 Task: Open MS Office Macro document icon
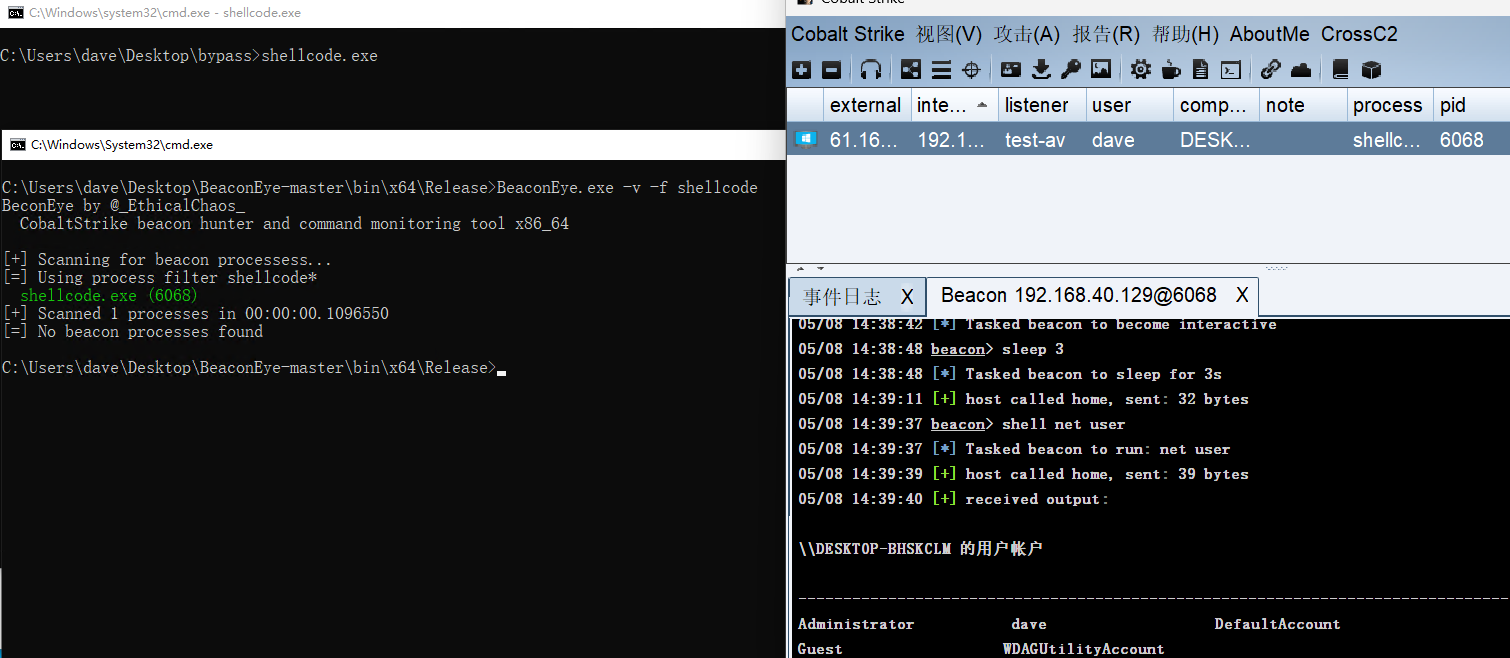(x=1201, y=70)
